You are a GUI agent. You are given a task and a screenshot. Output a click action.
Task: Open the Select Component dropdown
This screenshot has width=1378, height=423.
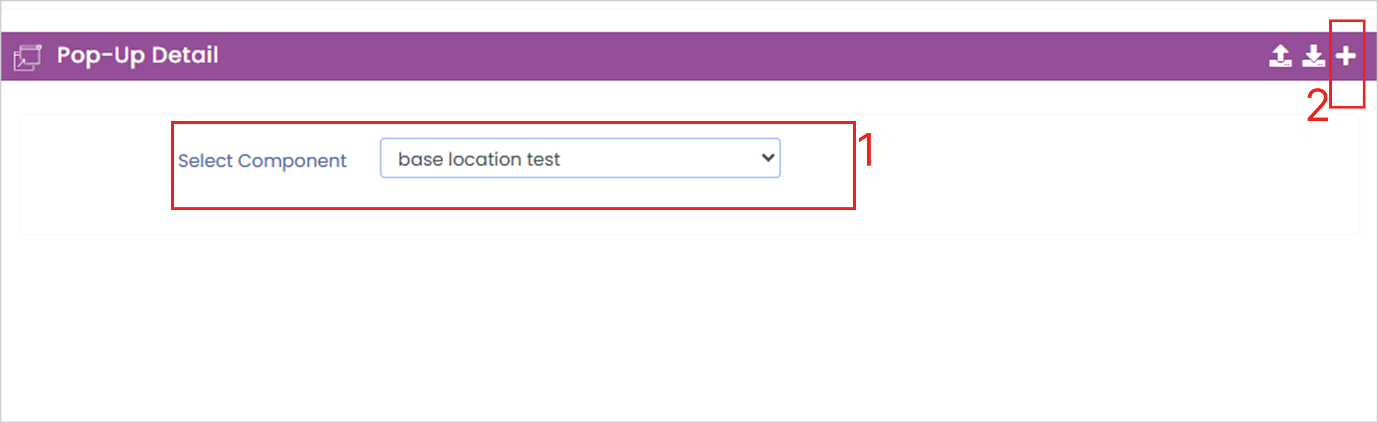(579, 158)
